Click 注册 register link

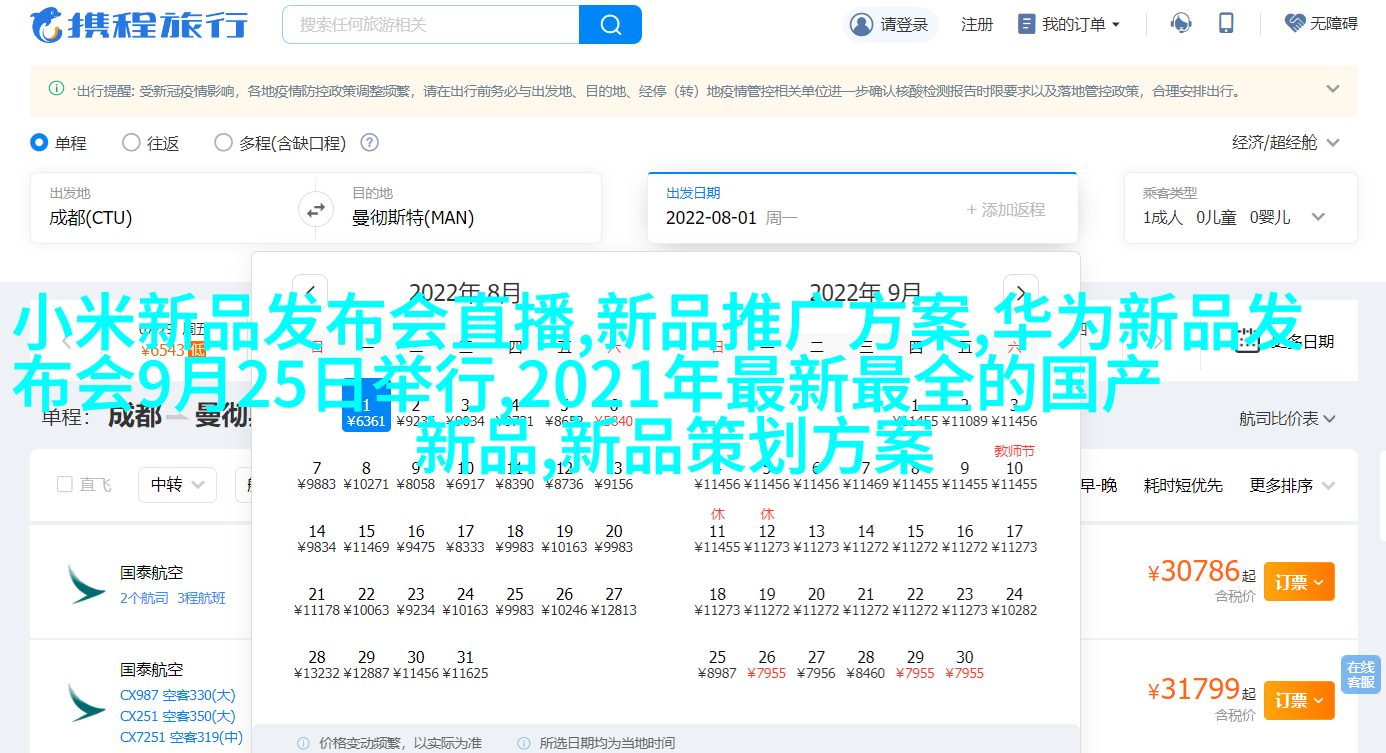click(x=977, y=24)
